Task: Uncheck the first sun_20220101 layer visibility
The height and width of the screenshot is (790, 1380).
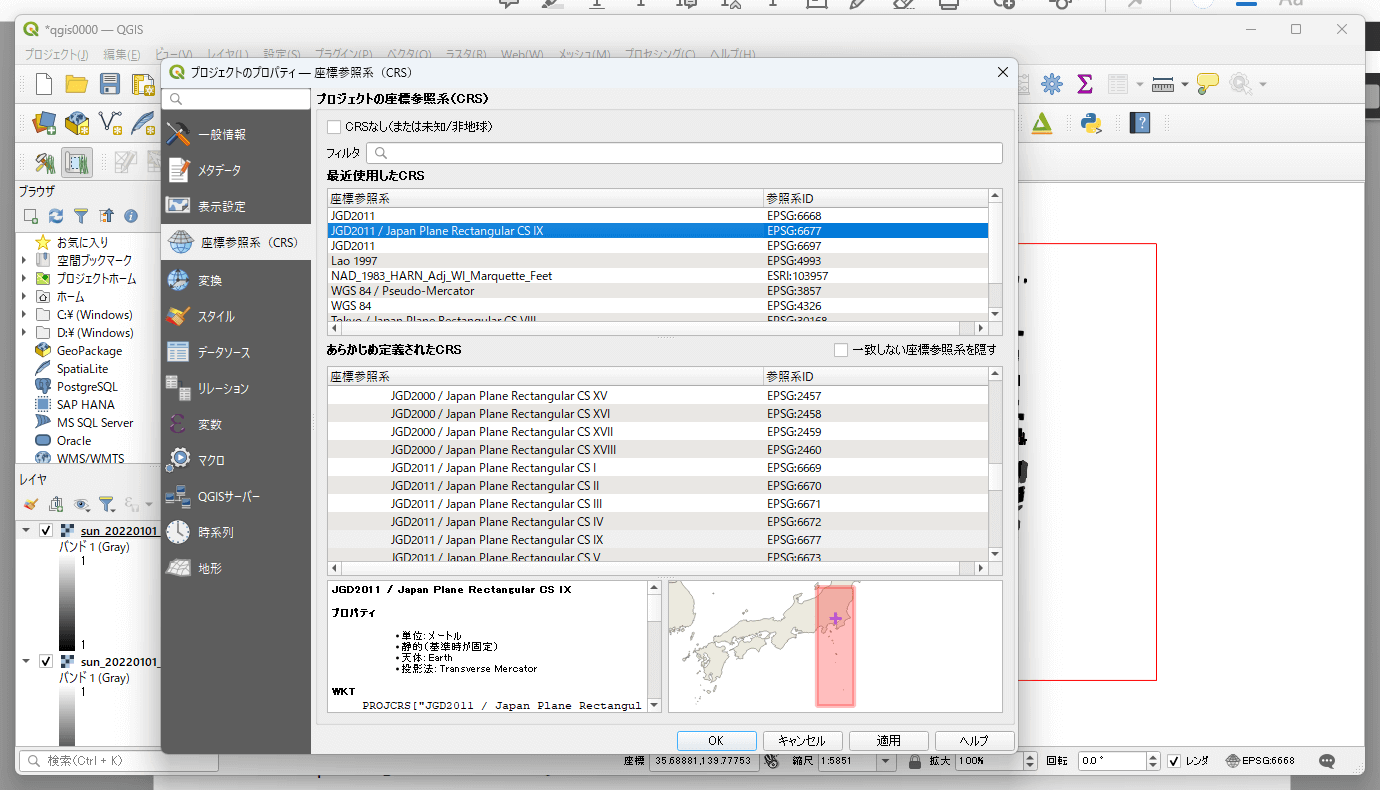Action: [46, 530]
